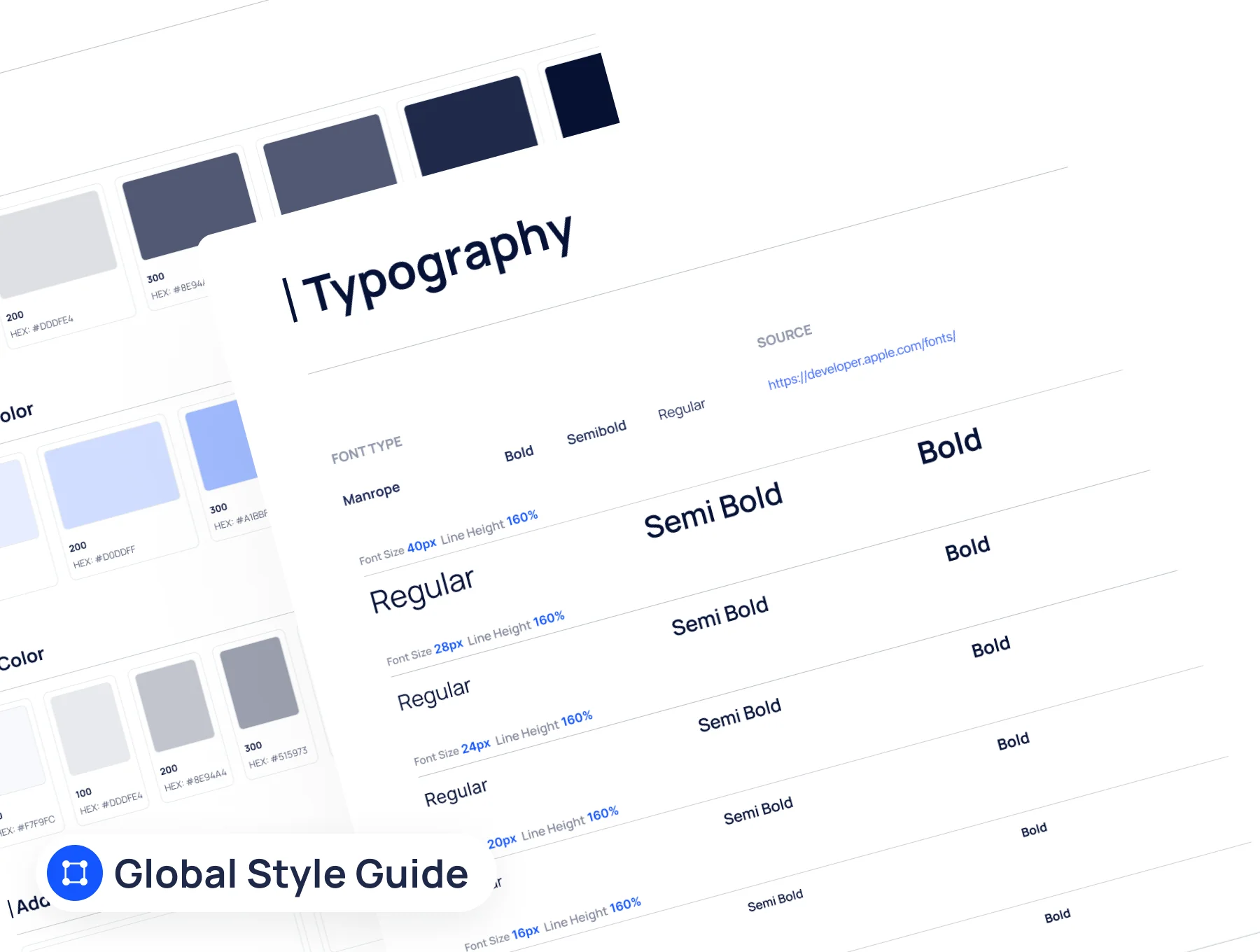
Task: Click the "Typography" heading
Action: [440, 265]
